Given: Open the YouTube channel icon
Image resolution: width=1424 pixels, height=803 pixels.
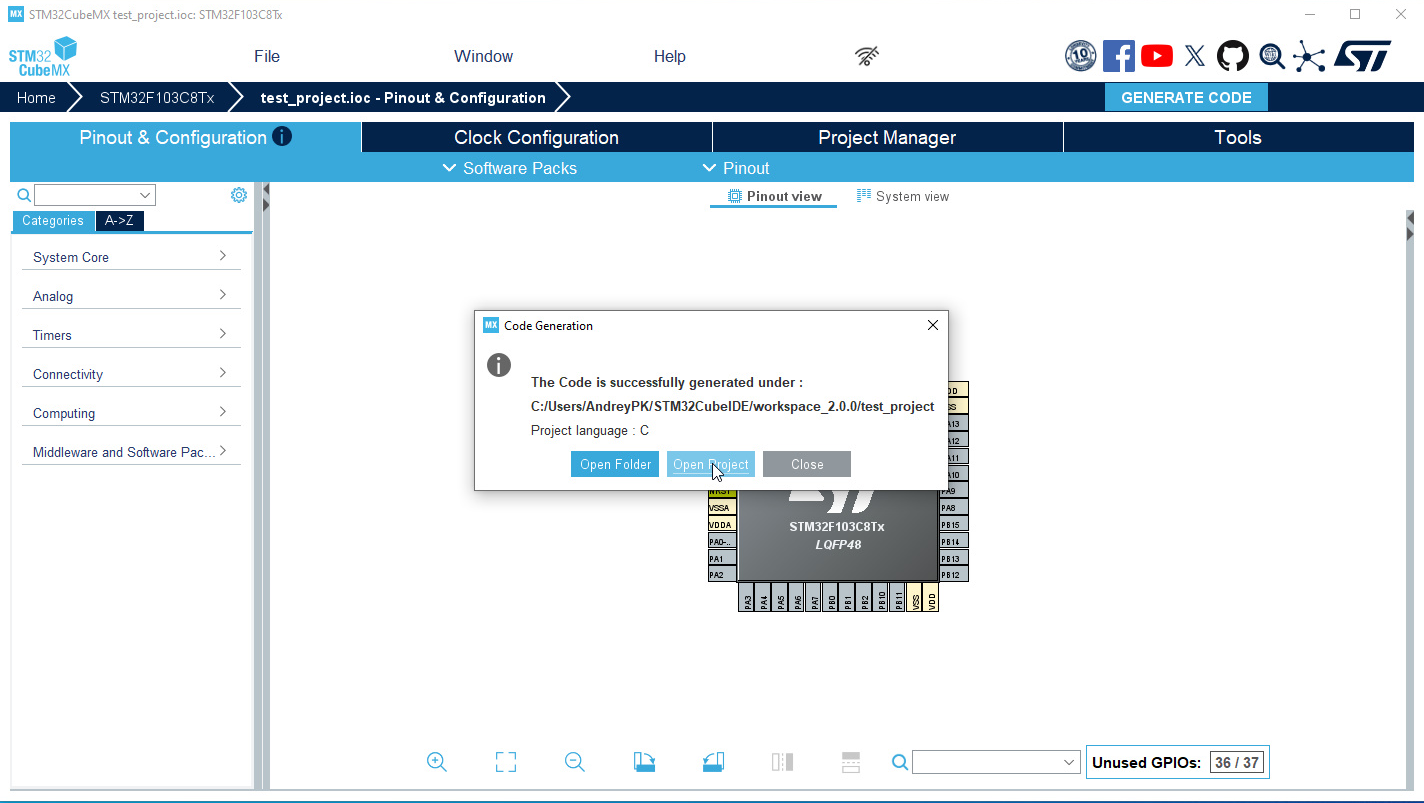Looking at the screenshot, I should point(1157,56).
